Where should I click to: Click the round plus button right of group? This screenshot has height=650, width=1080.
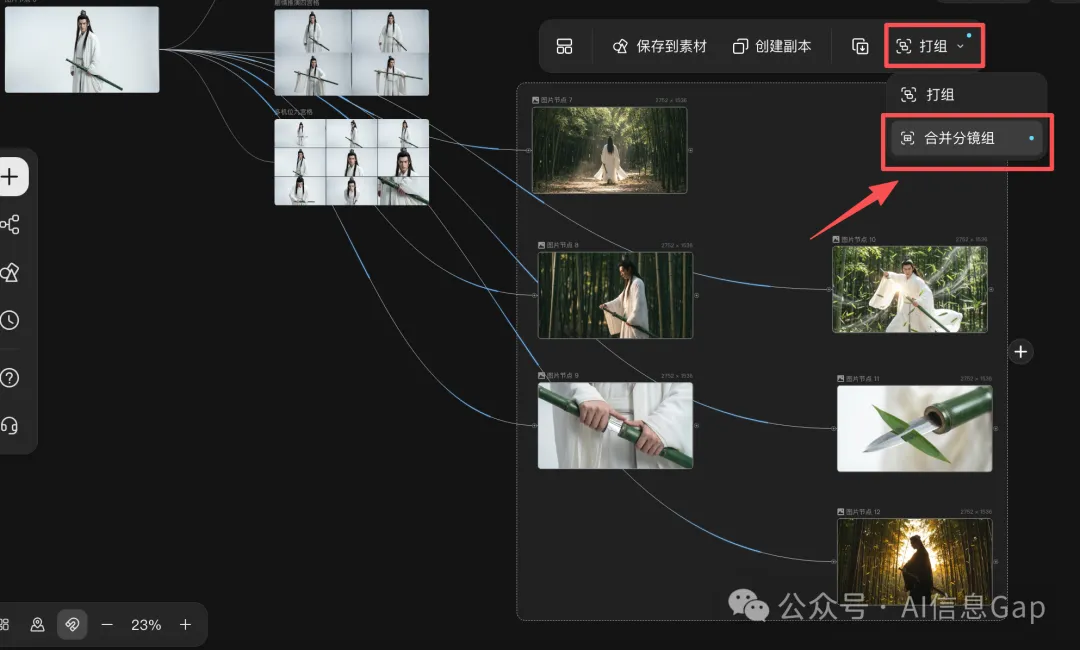pyautogui.click(x=1021, y=352)
